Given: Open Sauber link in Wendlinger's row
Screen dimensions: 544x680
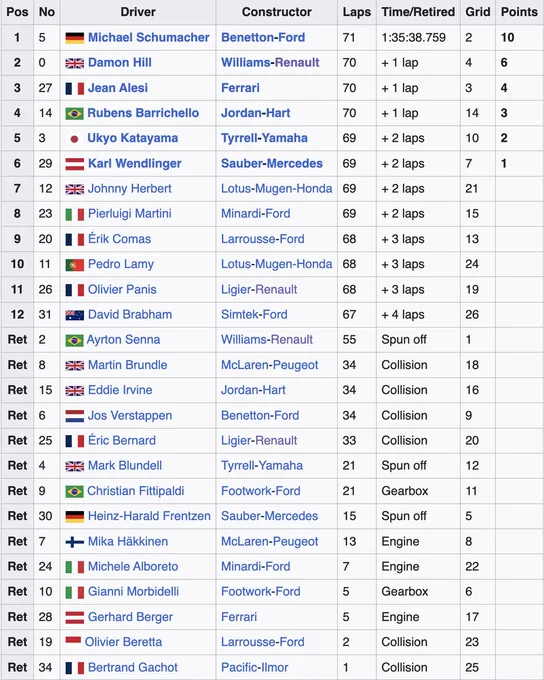Looking at the screenshot, I should 242,163.
